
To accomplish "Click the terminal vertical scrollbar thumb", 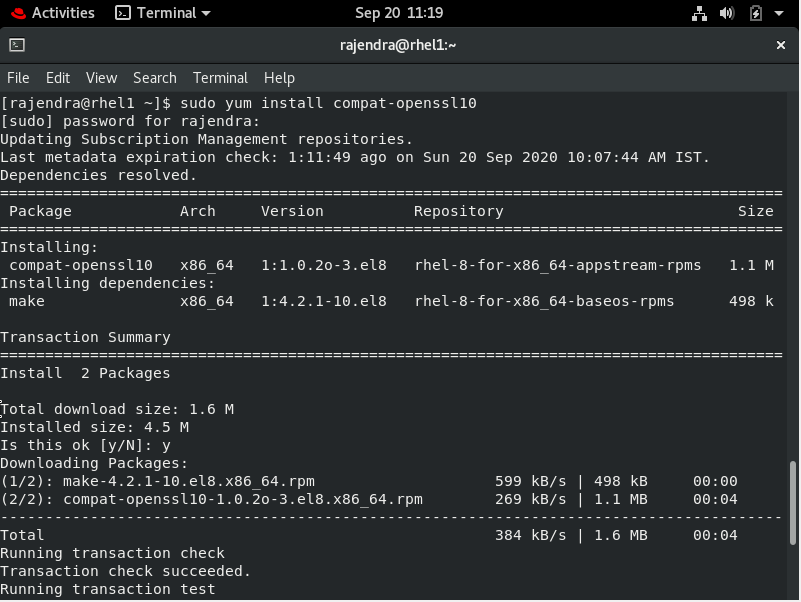I will click(x=793, y=528).
